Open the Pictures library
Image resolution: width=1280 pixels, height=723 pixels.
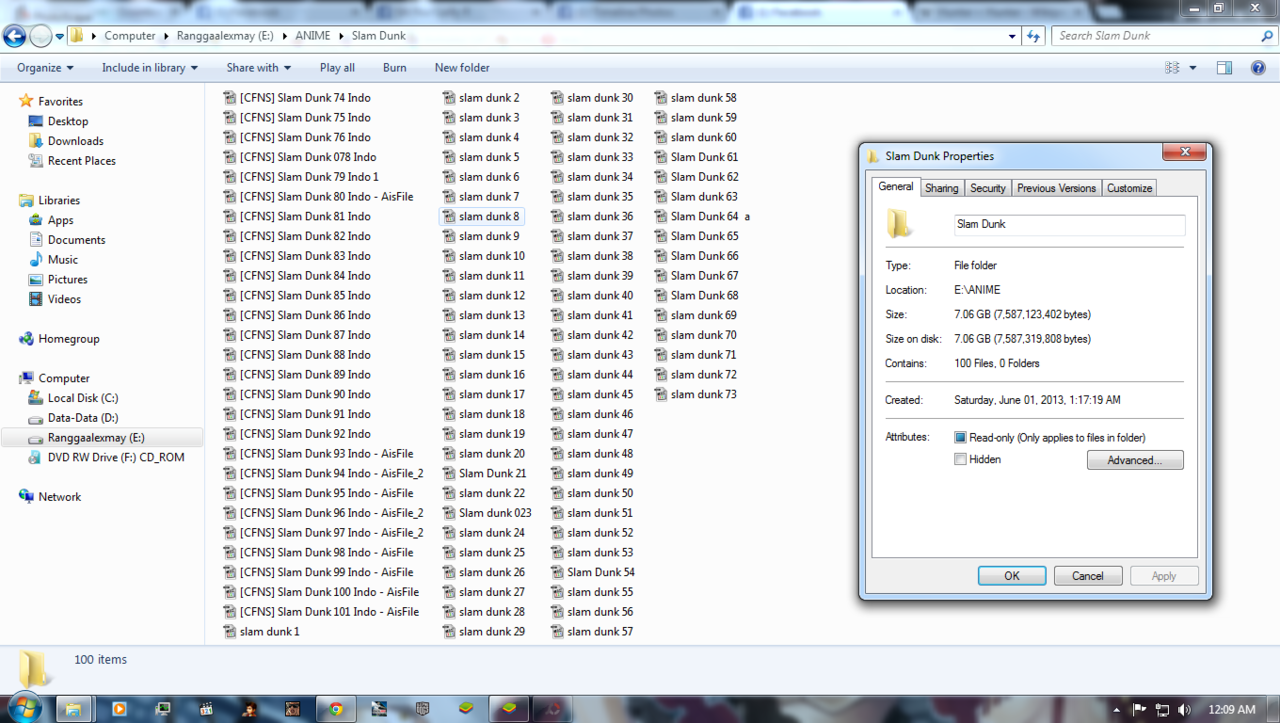coord(67,280)
